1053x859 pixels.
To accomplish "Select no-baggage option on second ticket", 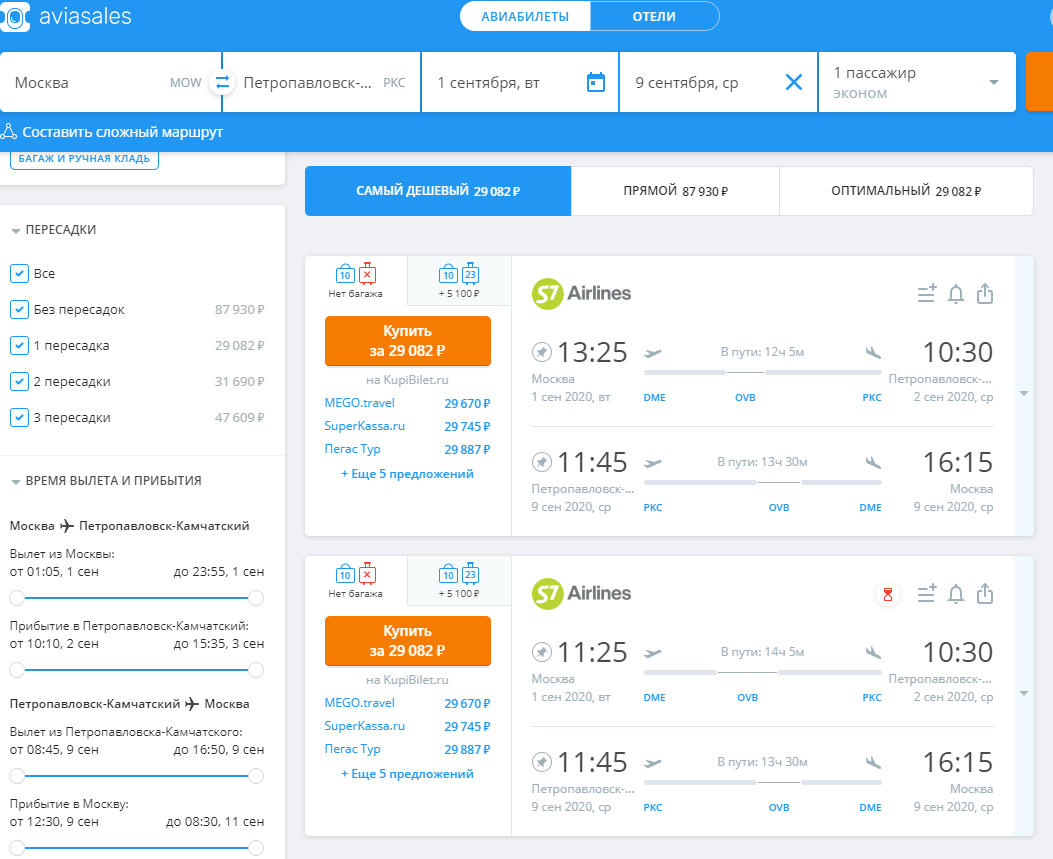I will tap(356, 581).
